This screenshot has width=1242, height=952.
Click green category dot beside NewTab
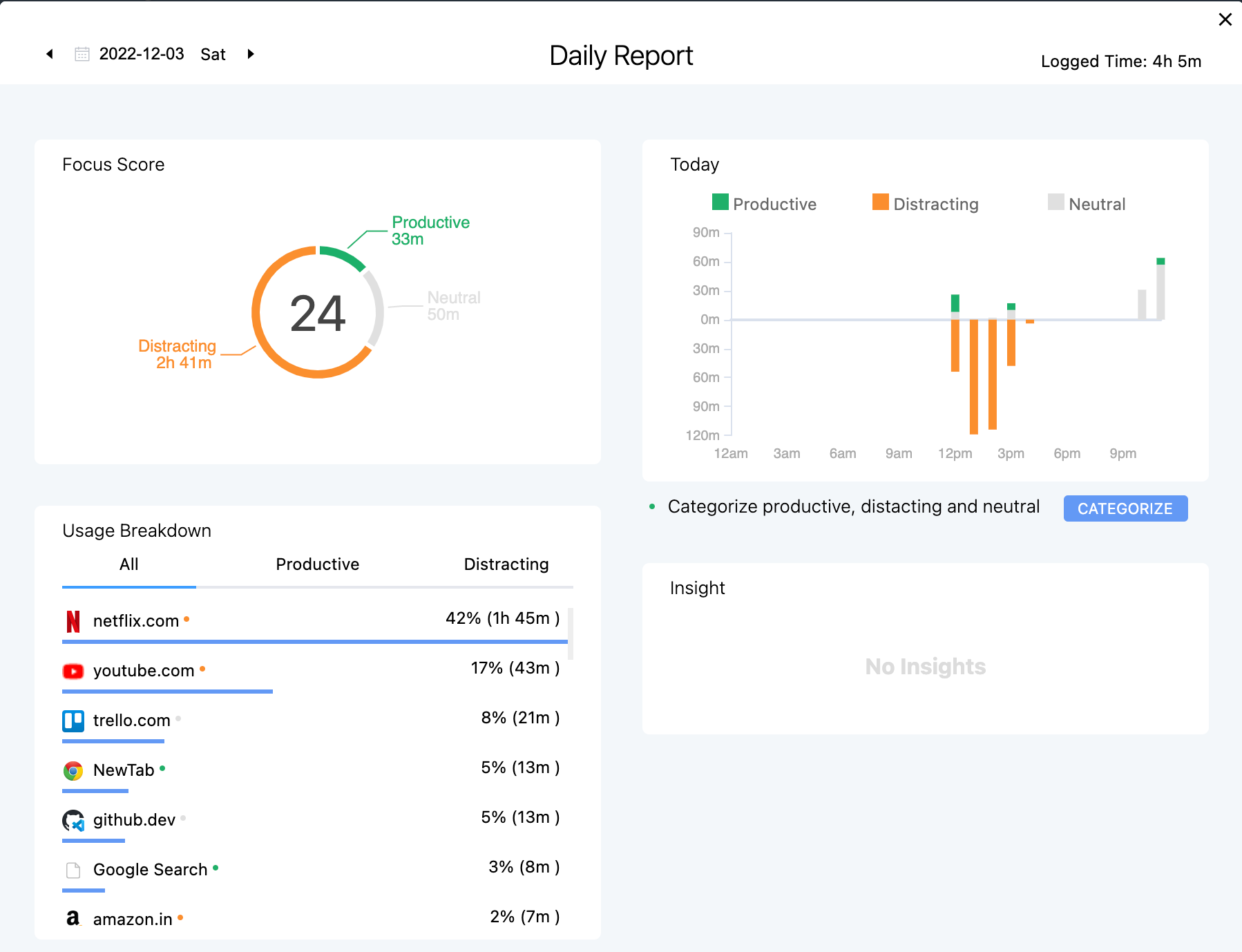coord(162,768)
